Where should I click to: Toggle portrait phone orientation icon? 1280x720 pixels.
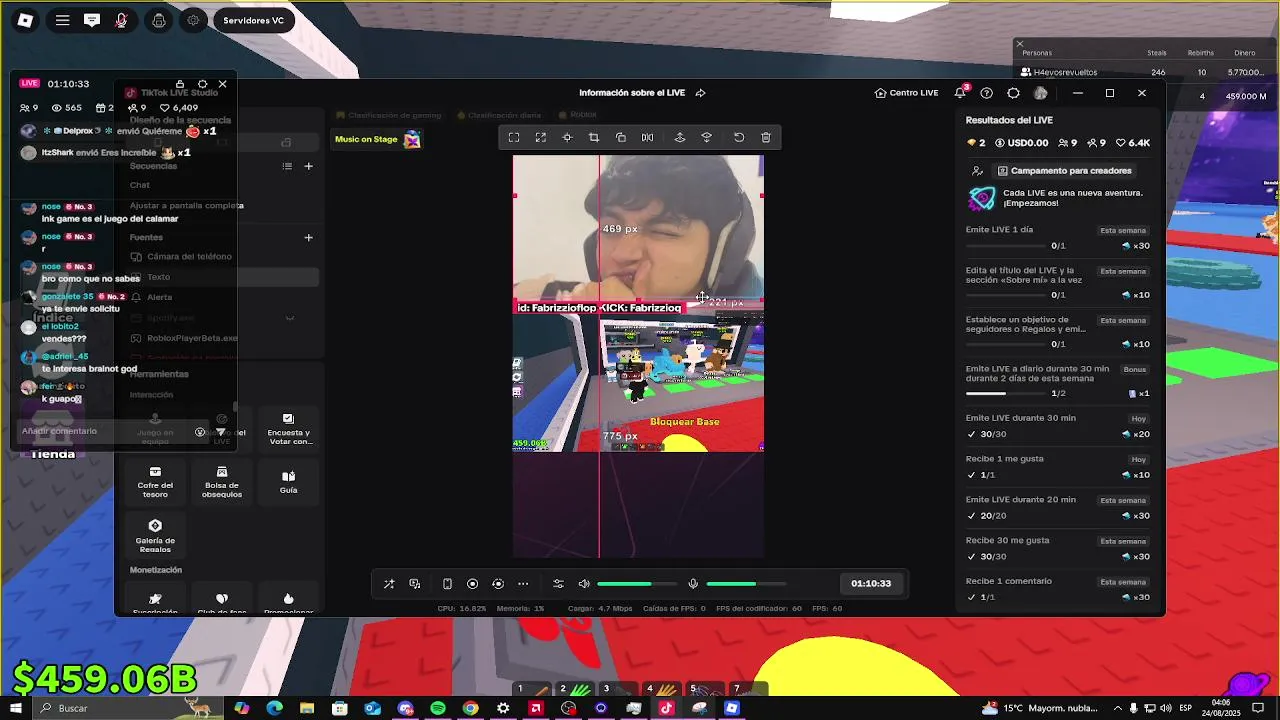447,584
